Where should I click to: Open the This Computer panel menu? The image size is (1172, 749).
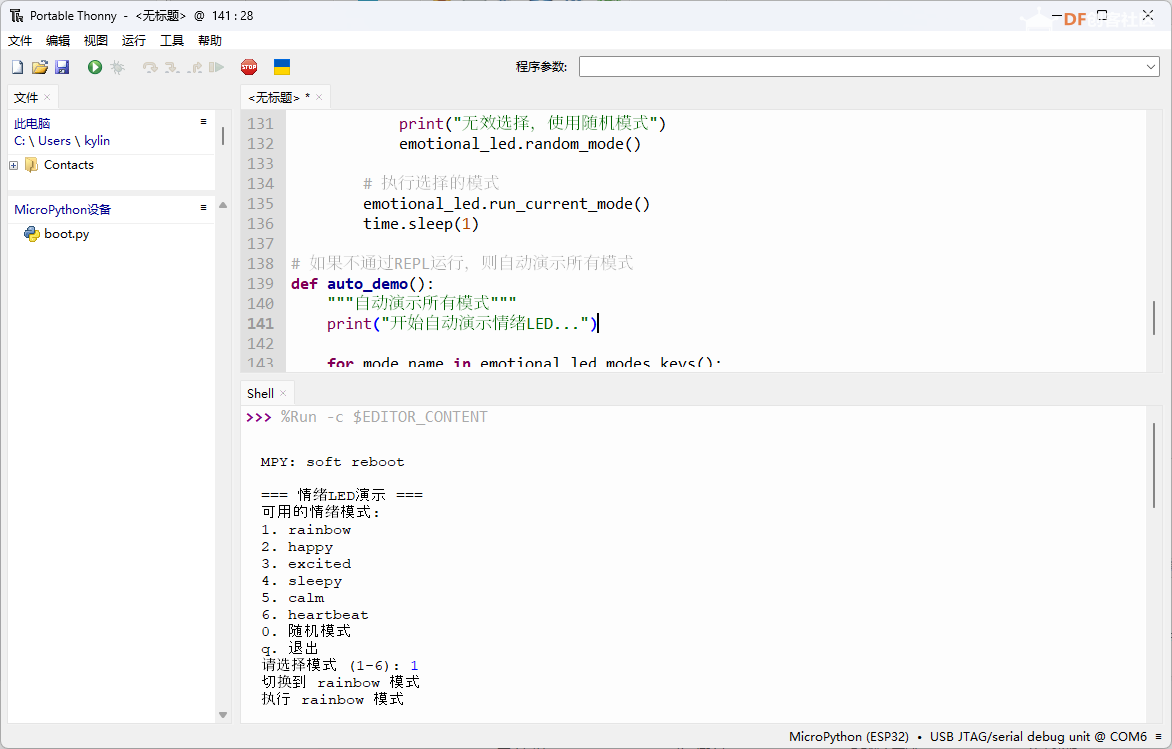point(203,122)
